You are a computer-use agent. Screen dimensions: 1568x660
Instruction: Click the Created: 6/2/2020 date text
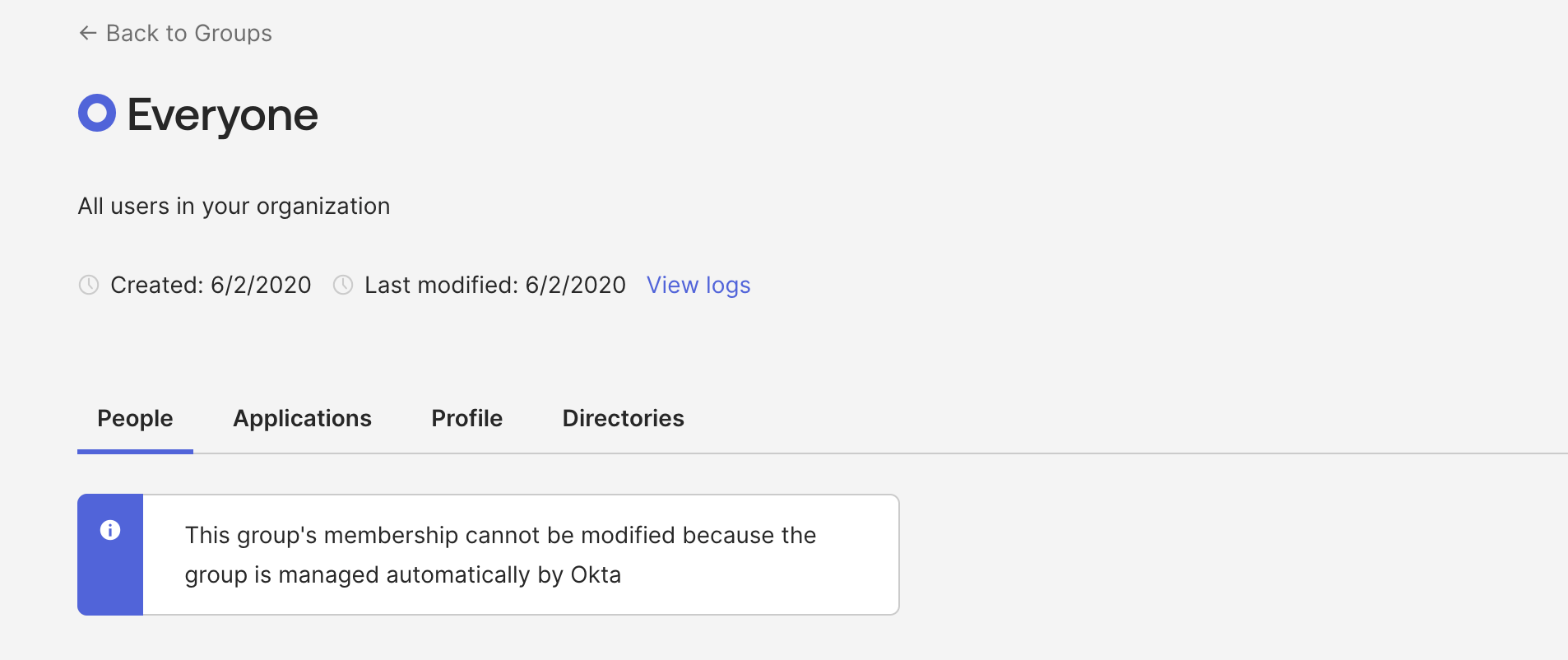coord(211,285)
